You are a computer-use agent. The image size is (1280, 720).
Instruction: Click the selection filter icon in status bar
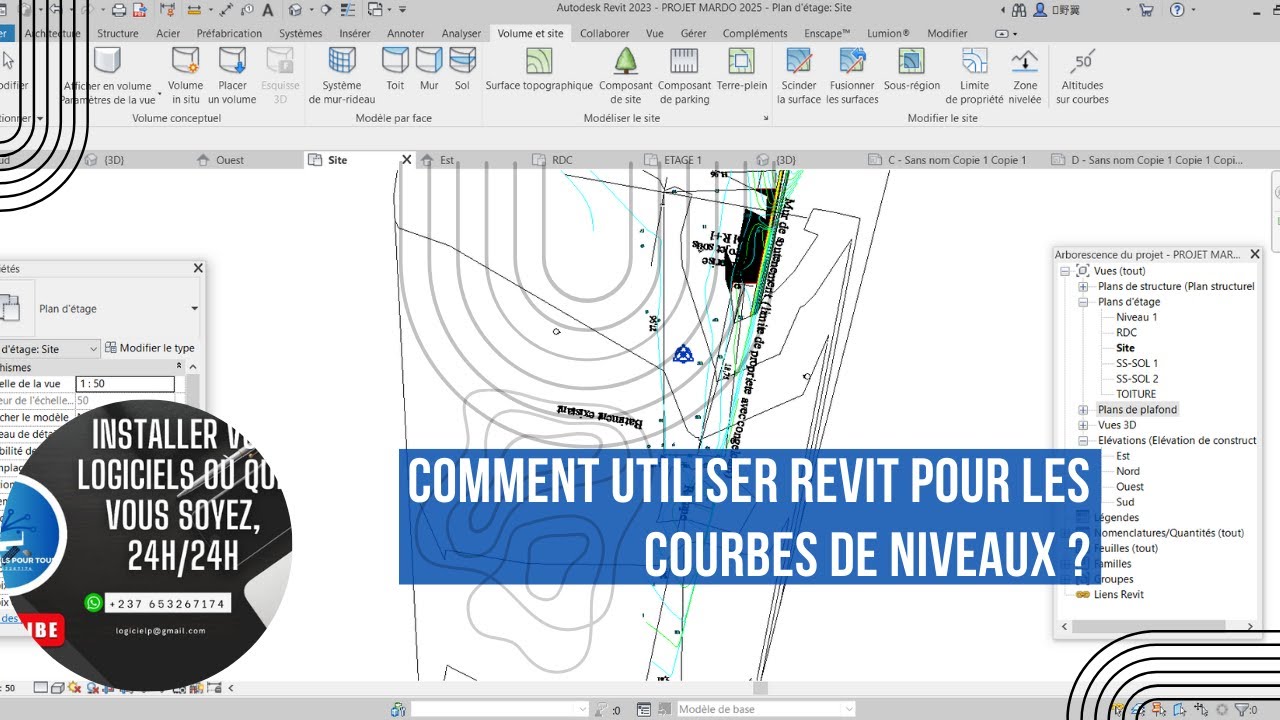pyautogui.click(x=1243, y=710)
